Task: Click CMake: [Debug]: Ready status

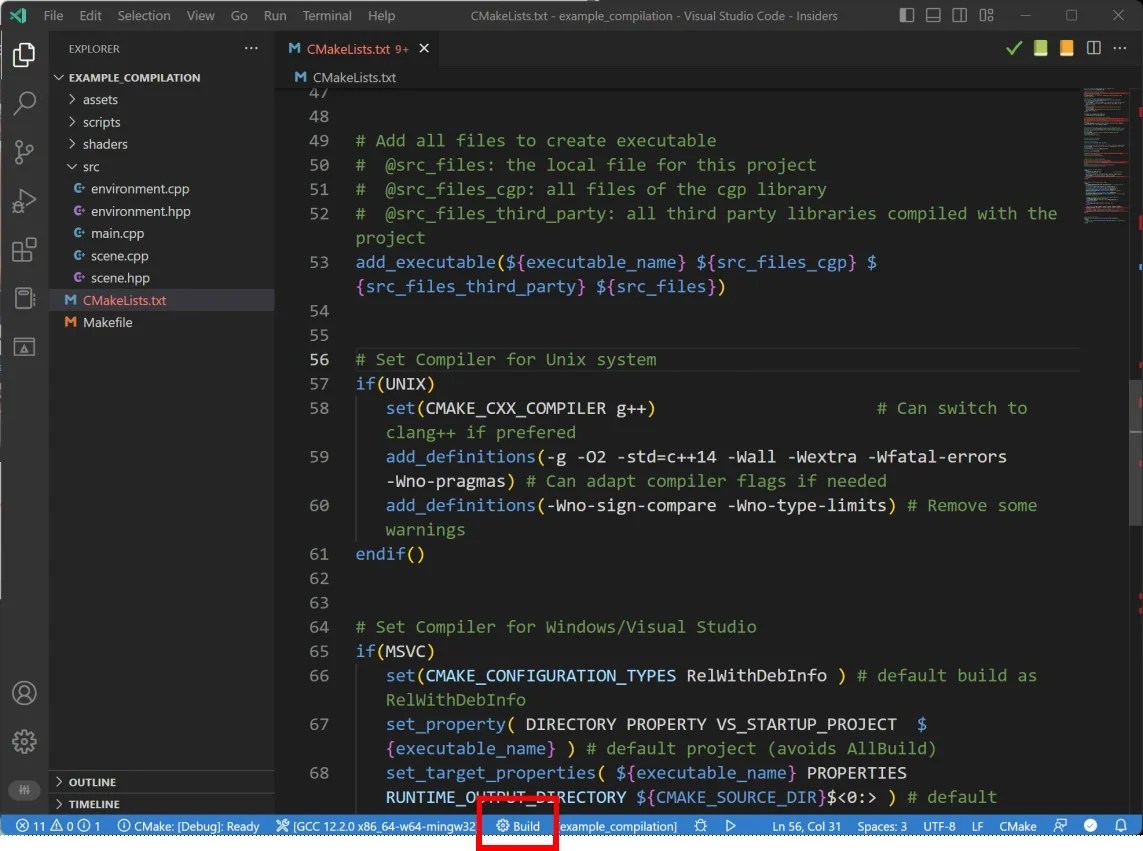Action: point(189,825)
